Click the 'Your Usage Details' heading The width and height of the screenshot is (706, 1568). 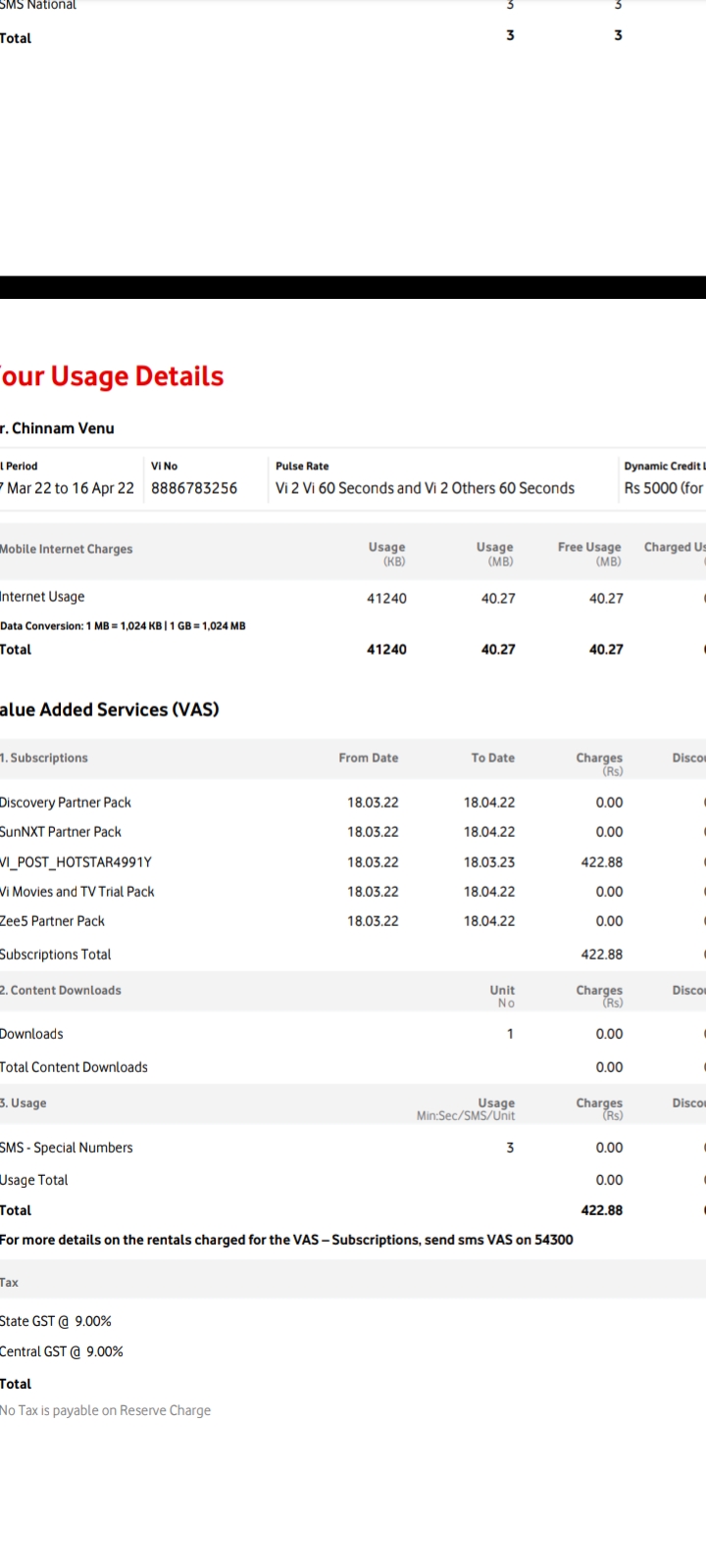111,376
